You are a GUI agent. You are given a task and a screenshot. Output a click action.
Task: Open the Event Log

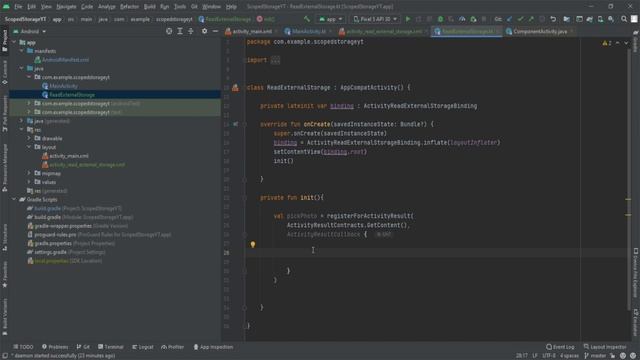560,347
